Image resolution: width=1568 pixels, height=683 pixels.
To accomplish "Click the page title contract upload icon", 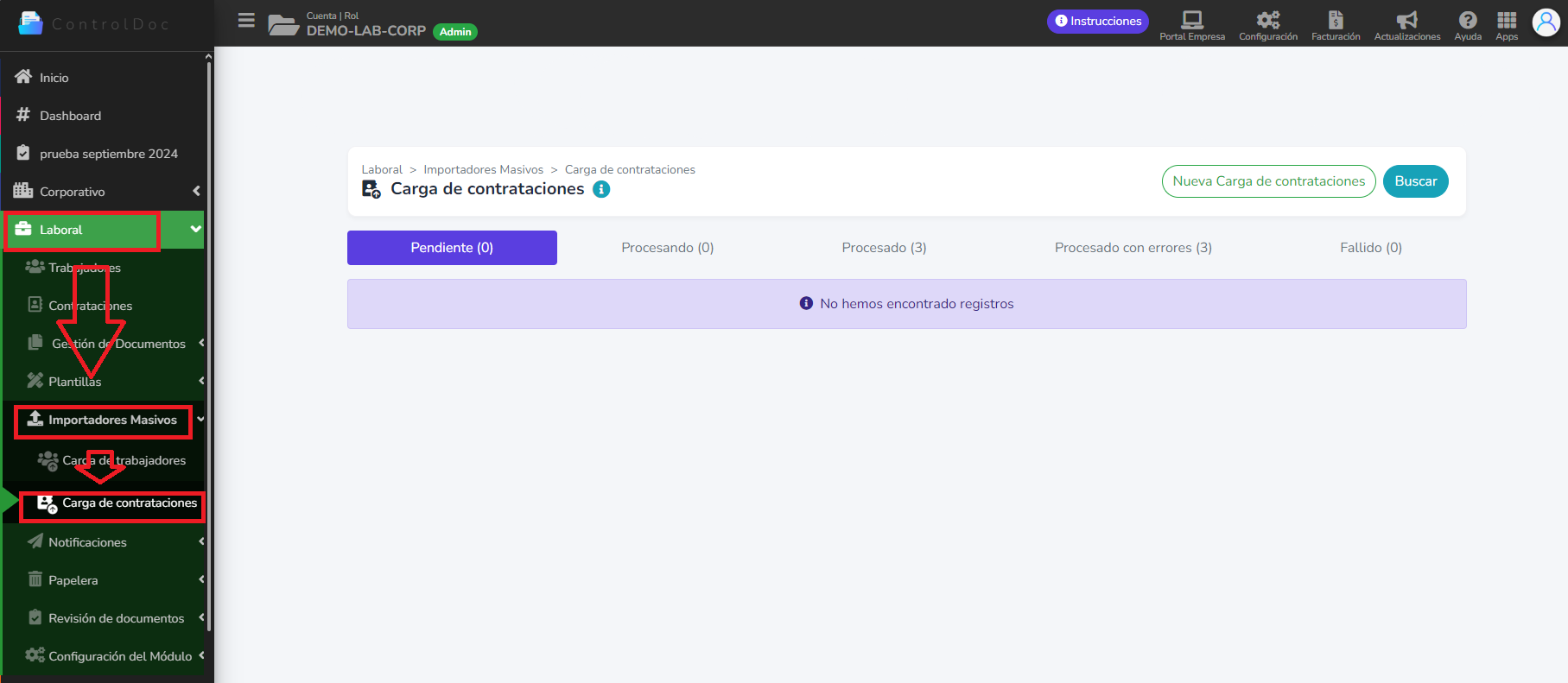I will (x=371, y=189).
